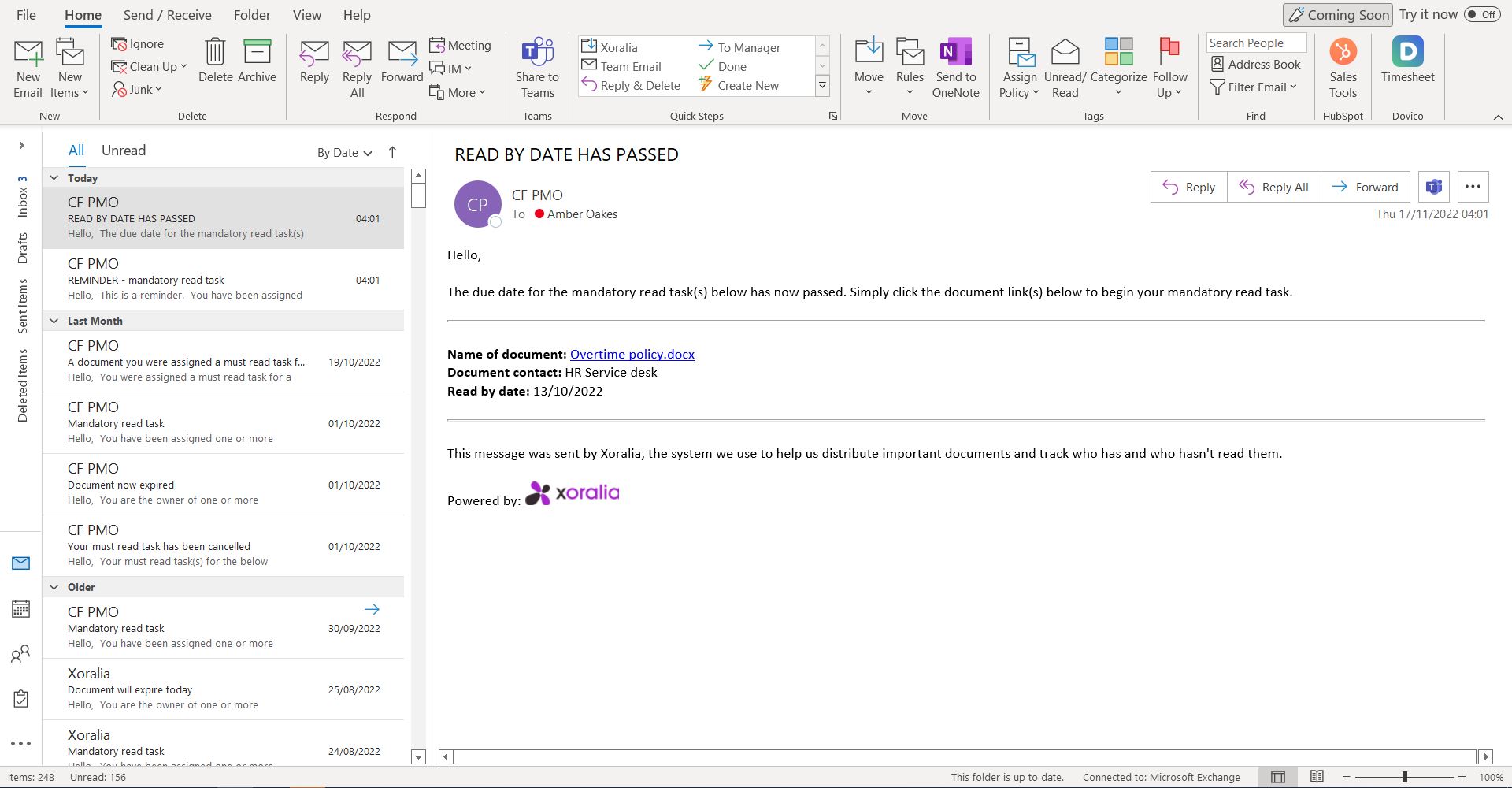Show Unread messages only
Viewport: 1512px width, 788px height.
pyautogui.click(x=124, y=151)
